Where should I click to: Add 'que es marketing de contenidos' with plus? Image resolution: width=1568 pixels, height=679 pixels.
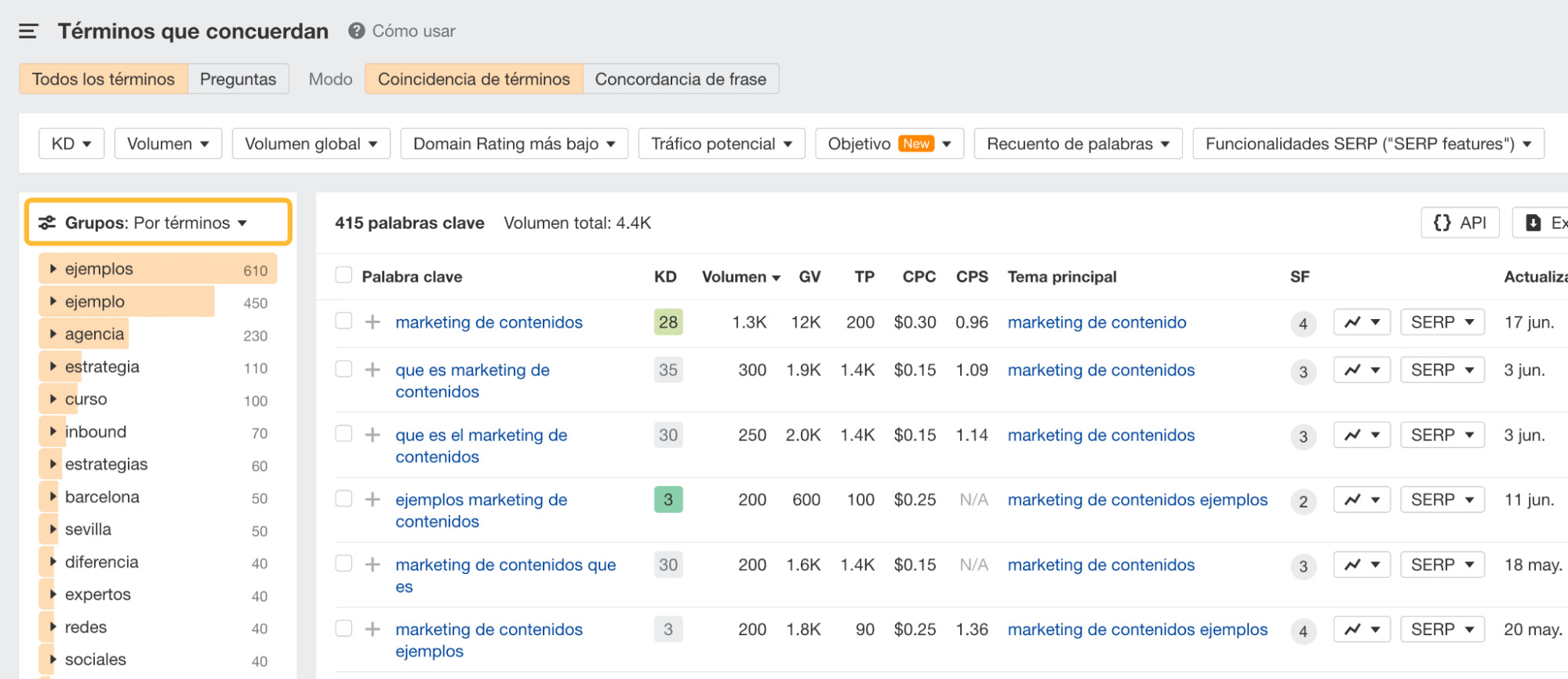373,370
